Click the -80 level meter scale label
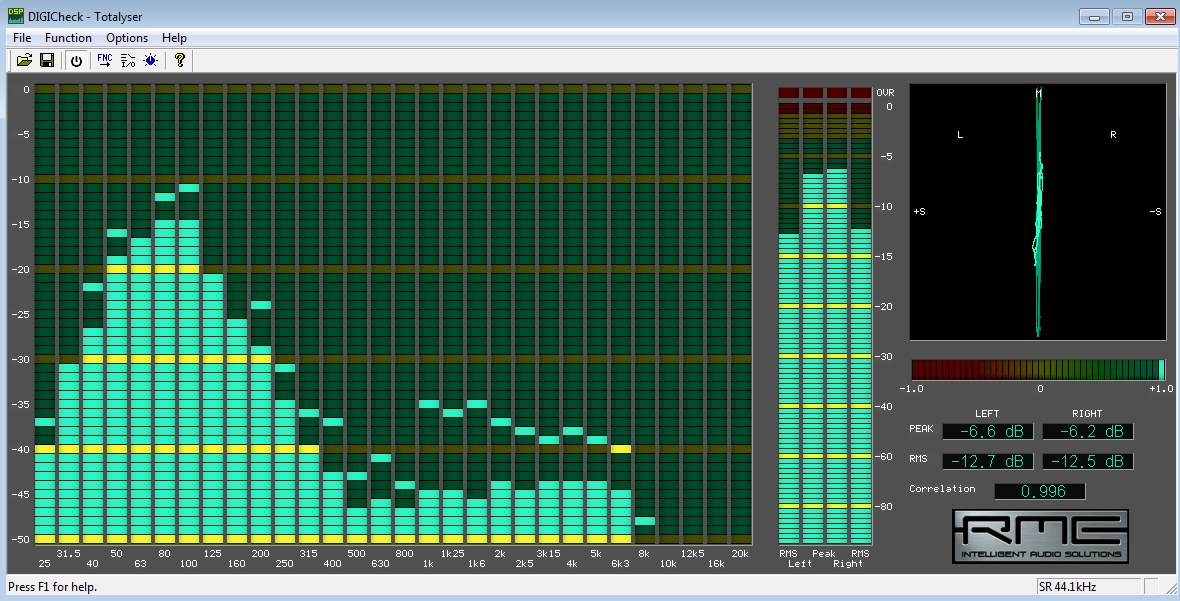This screenshot has width=1180, height=601. [x=884, y=506]
